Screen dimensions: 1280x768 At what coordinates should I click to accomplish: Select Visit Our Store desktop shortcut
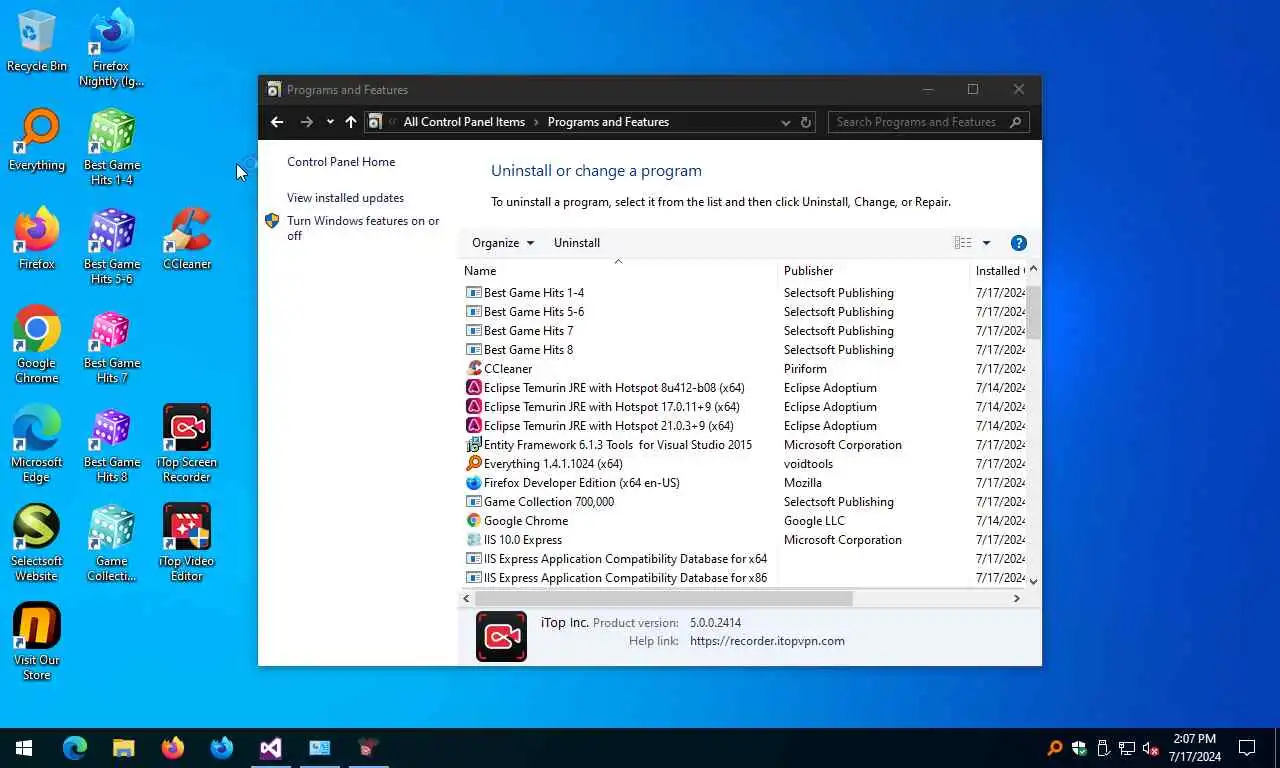click(x=36, y=642)
